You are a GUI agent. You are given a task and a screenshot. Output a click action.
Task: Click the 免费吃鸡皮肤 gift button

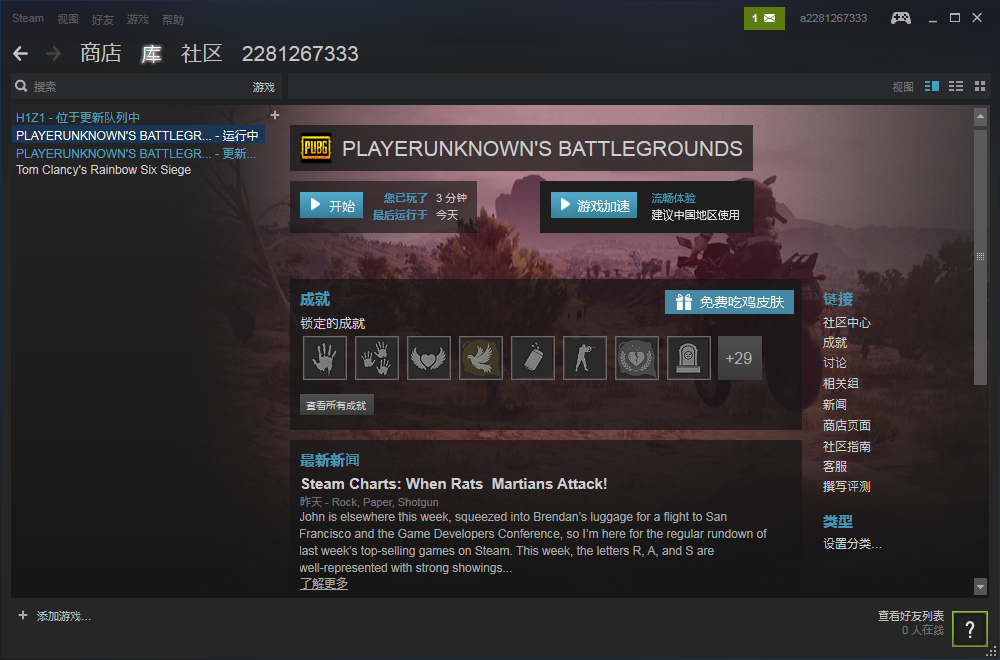729,302
